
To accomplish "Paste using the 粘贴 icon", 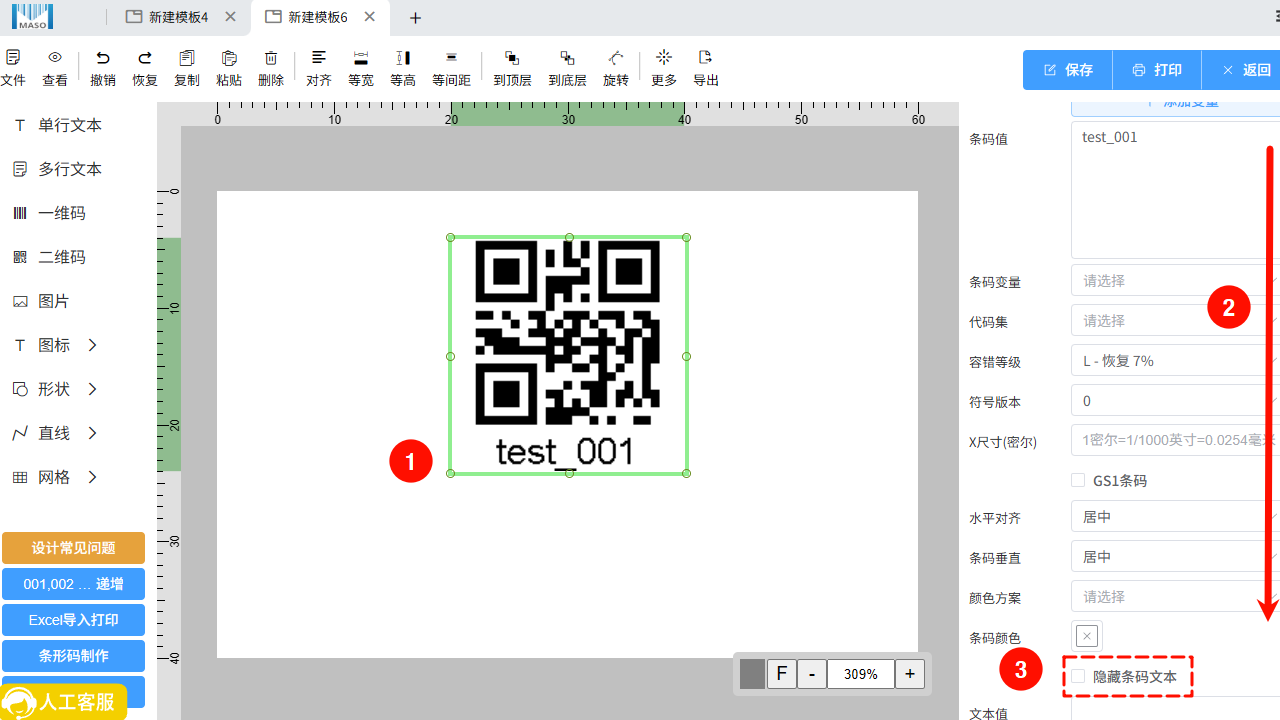I will point(229,68).
